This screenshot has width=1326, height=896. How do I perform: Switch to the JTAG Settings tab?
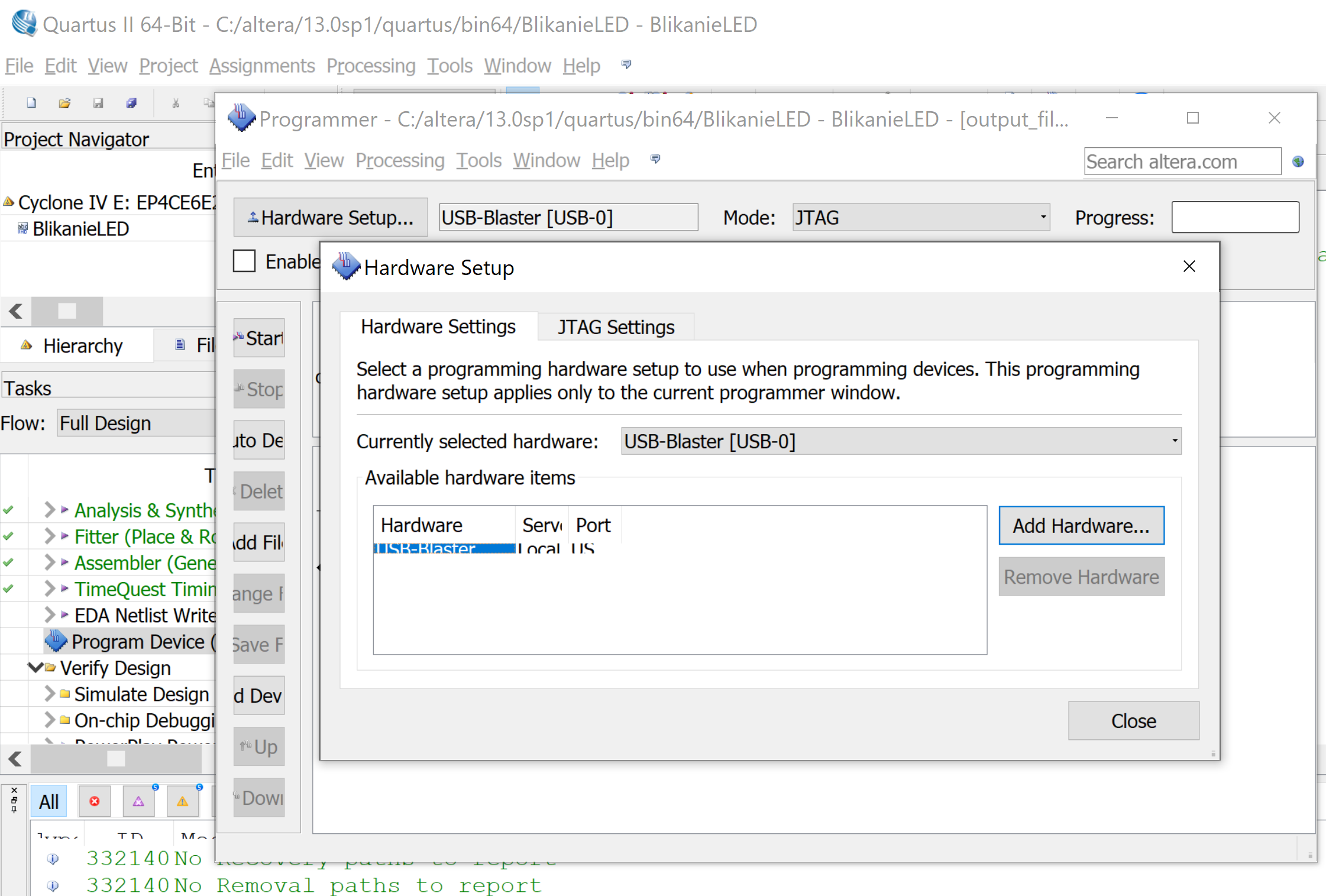pos(616,327)
